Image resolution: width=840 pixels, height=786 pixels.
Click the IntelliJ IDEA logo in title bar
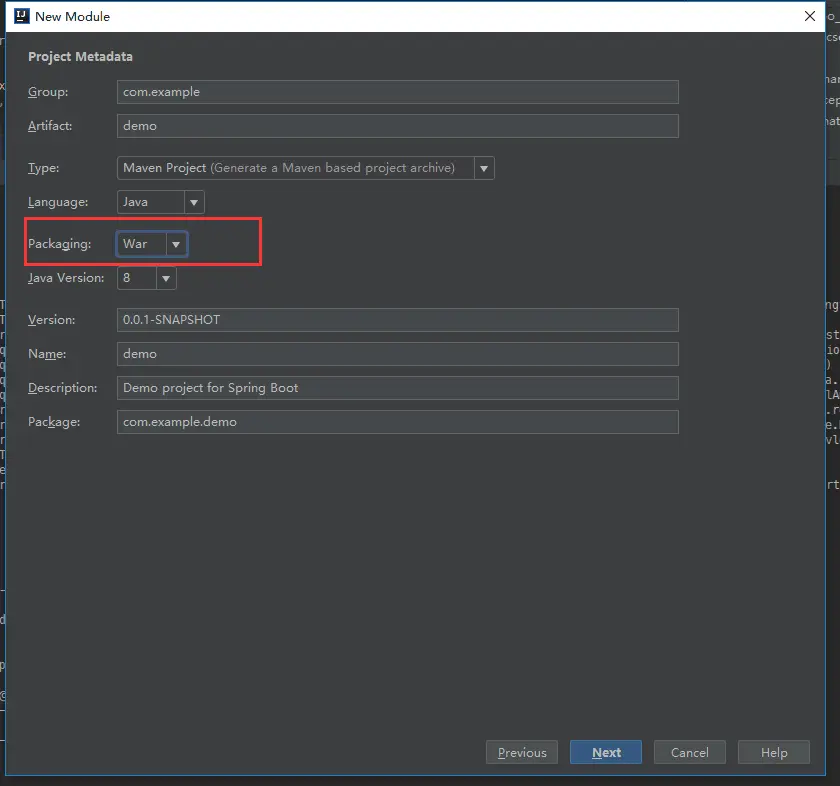pyautogui.click(x=21, y=16)
